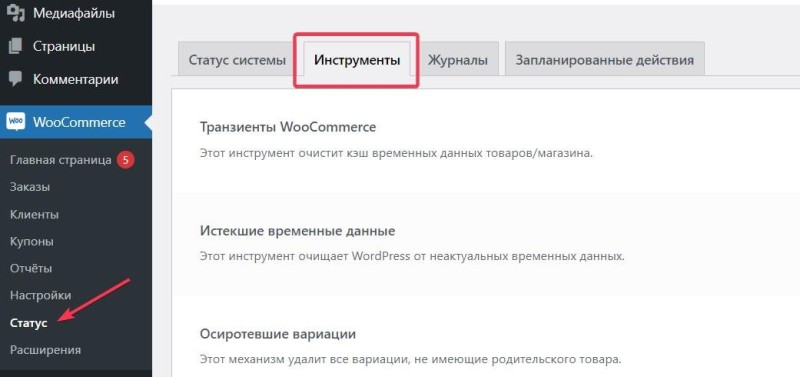Screen dimensions: 800x377
Task: Go to Главная страница submenu link
Action: pos(60,160)
